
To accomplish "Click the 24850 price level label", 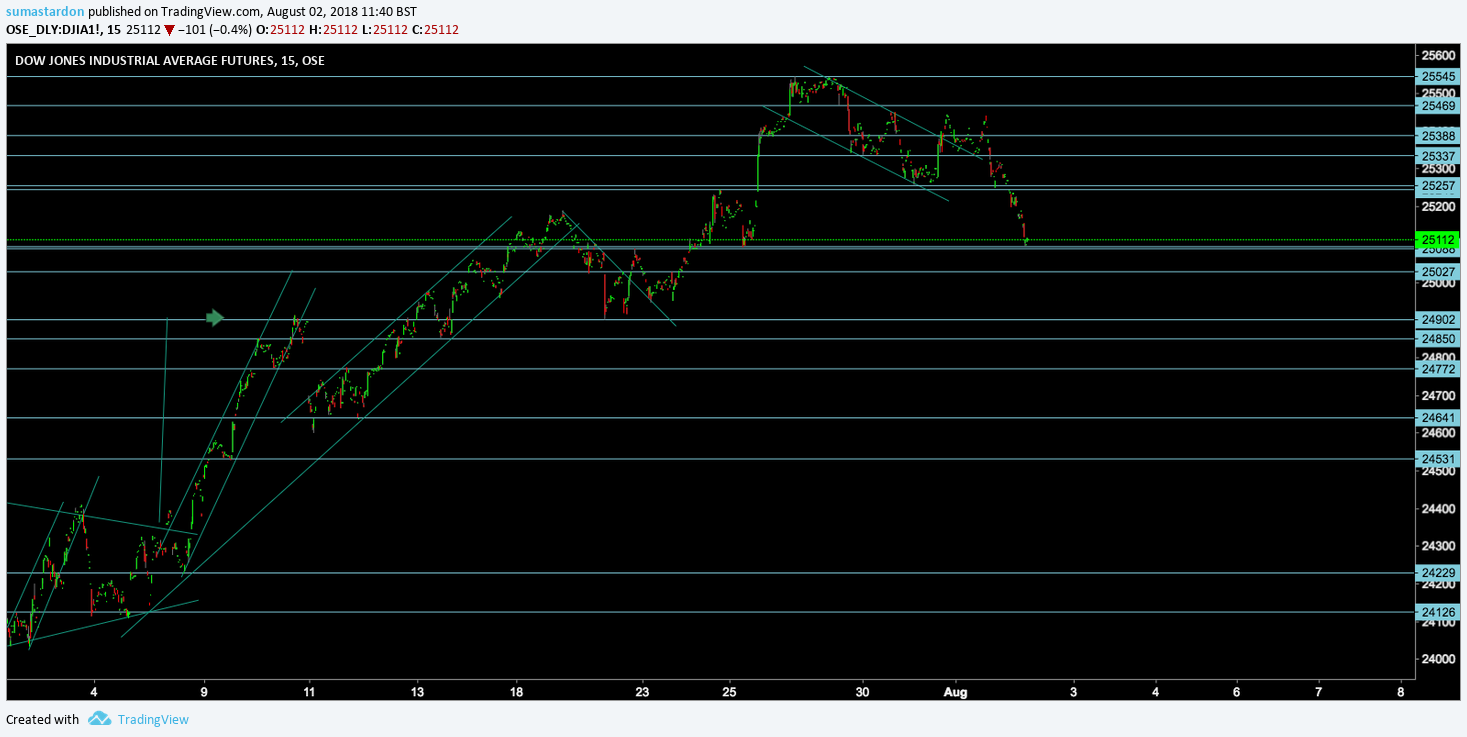I will [1438, 339].
